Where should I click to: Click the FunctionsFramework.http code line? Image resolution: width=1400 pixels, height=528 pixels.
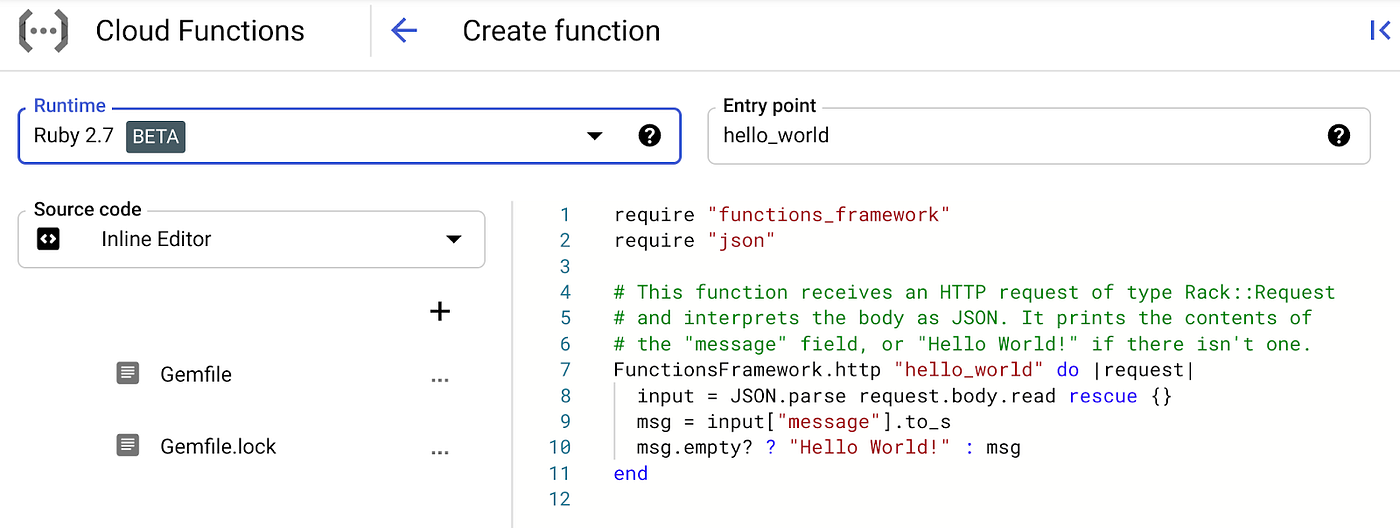click(904, 370)
